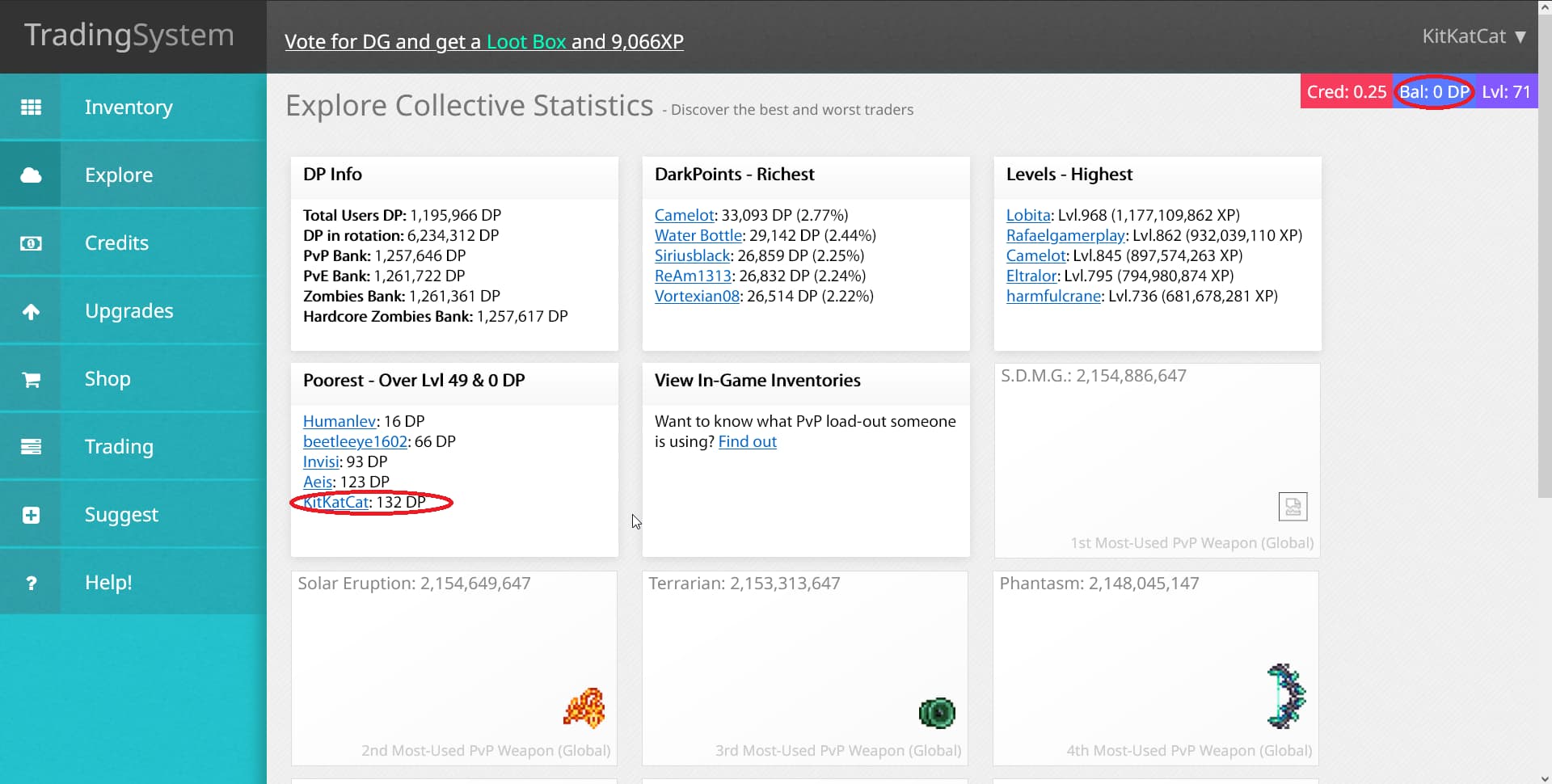1552x784 pixels.
Task: Click the Upgrades arrow icon
Action: (x=31, y=311)
